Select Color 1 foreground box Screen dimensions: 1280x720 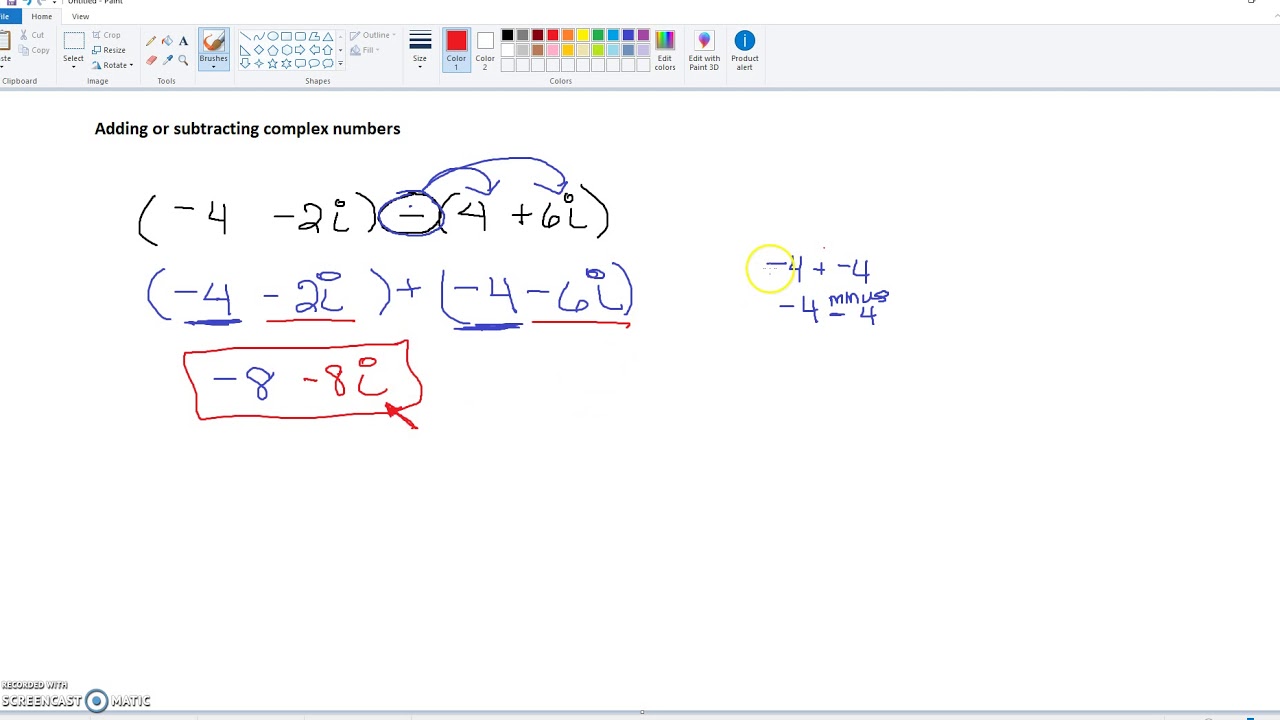click(456, 49)
